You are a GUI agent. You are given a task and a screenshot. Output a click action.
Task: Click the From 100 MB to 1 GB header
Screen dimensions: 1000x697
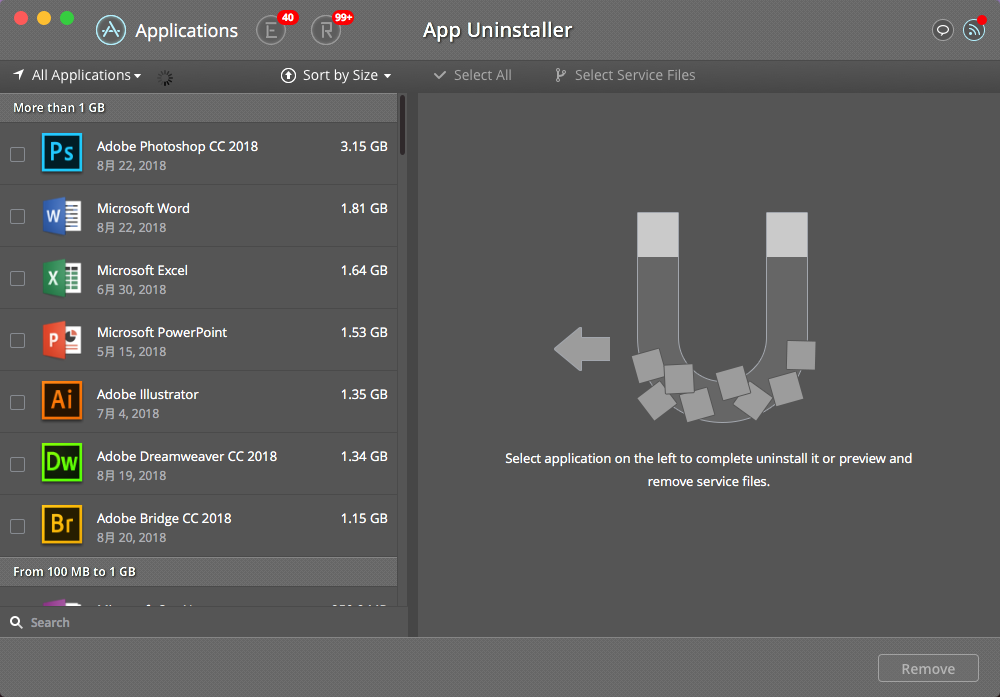pyautogui.click(x=198, y=572)
